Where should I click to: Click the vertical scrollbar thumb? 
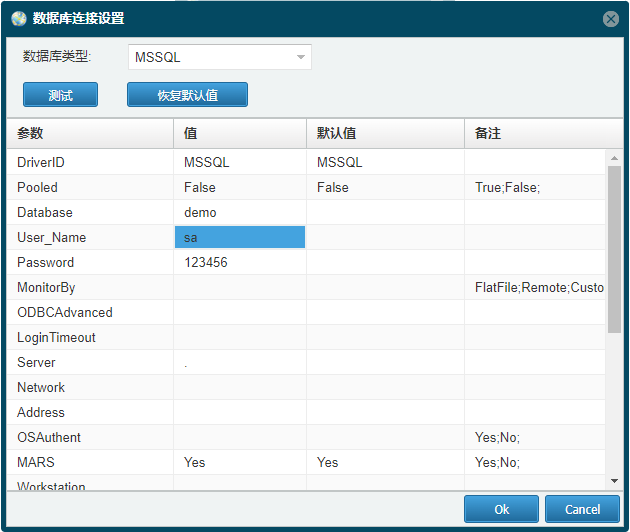pyautogui.click(x=614, y=249)
